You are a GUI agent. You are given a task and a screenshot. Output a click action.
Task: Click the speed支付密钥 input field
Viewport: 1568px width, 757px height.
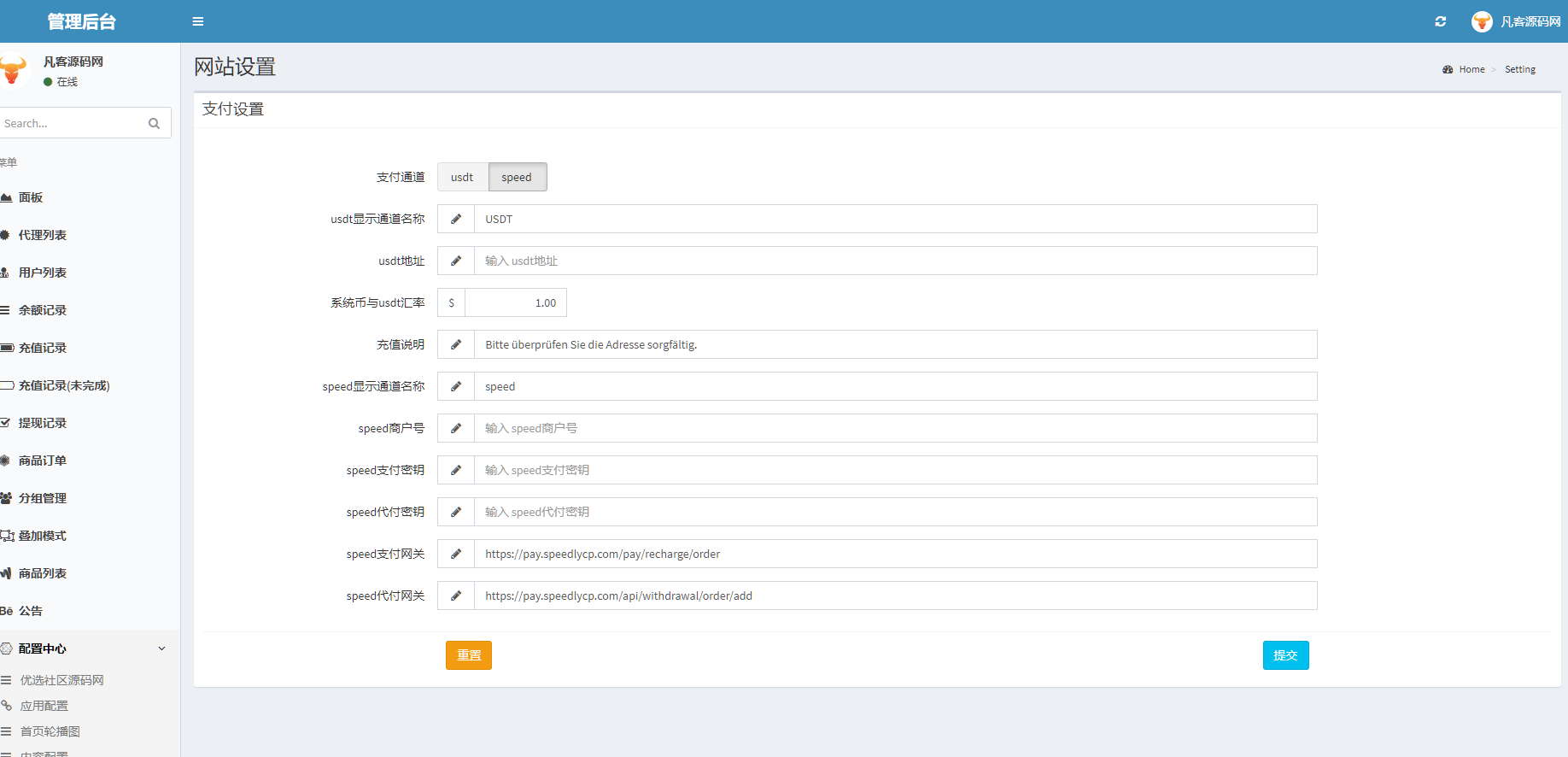click(895, 470)
